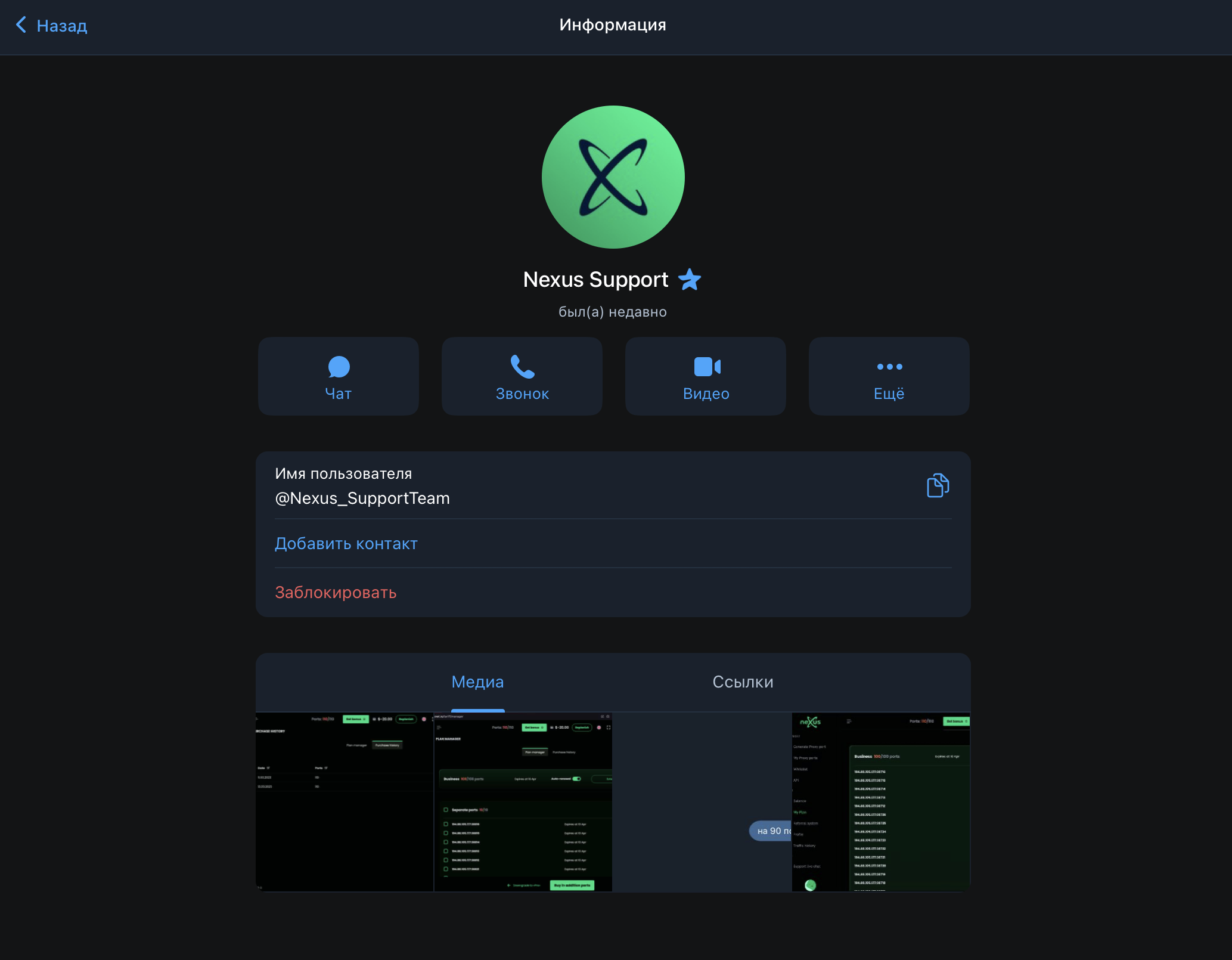Go back with the Назад label

pos(62,26)
